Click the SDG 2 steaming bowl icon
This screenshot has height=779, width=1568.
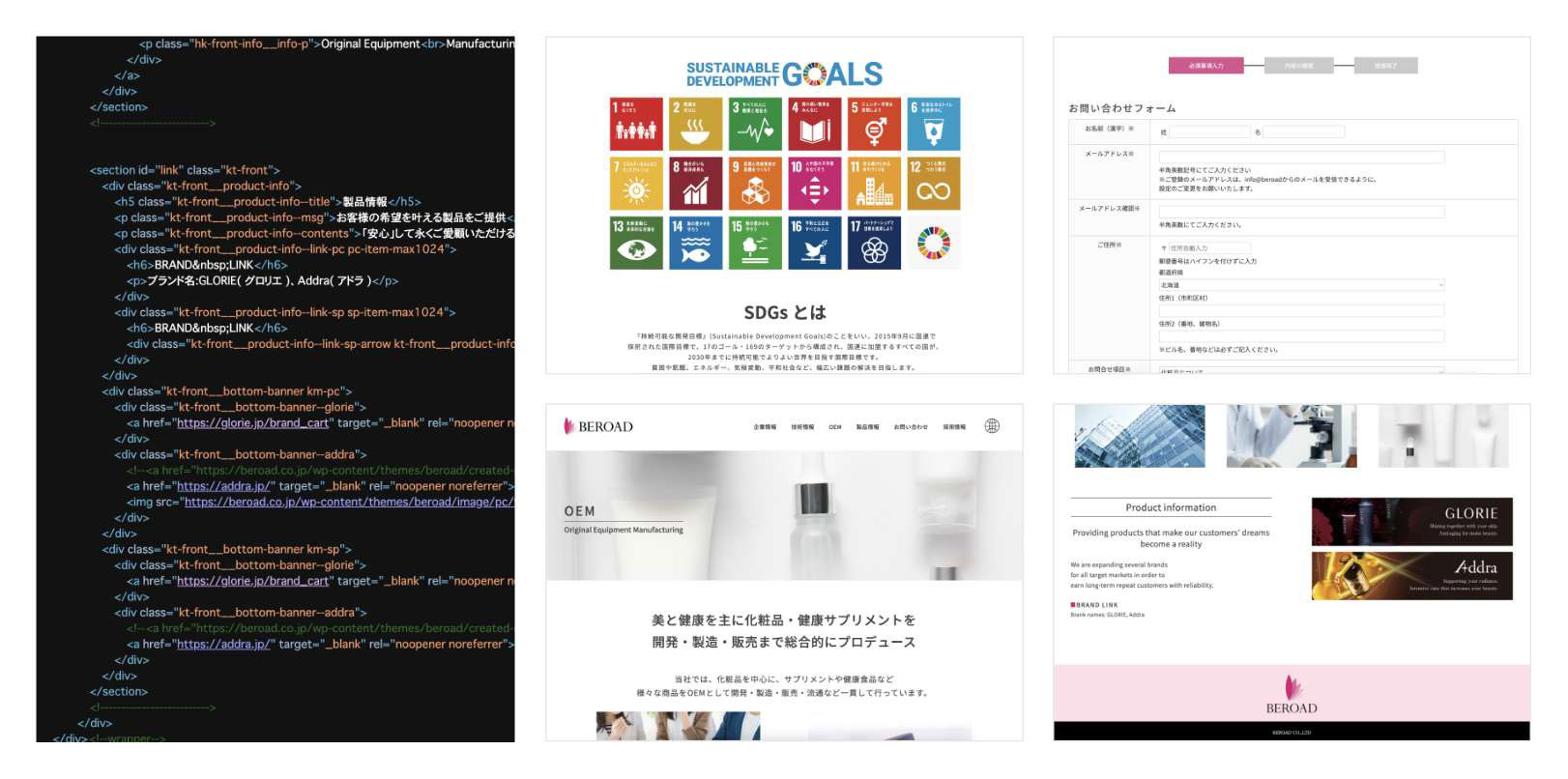click(695, 124)
